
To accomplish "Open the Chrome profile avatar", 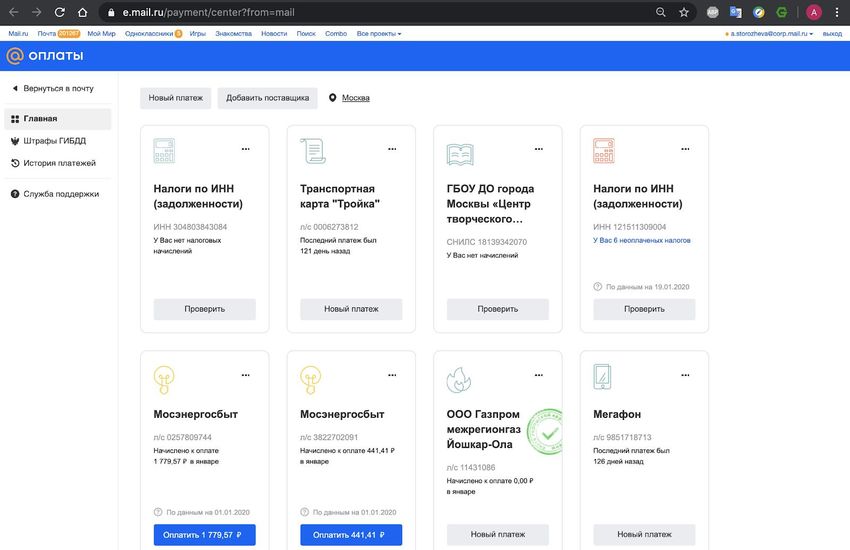I will [x=813, y=12].
